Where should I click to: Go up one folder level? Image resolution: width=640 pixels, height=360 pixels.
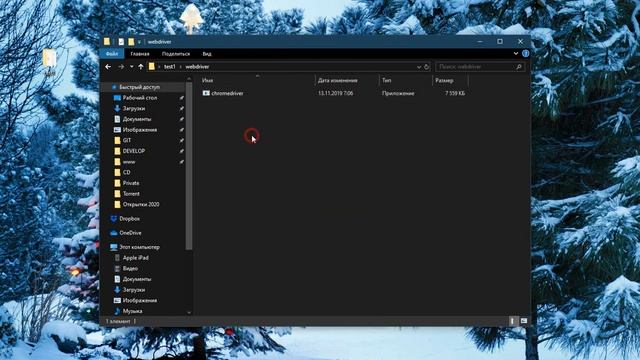coord(141,67)
